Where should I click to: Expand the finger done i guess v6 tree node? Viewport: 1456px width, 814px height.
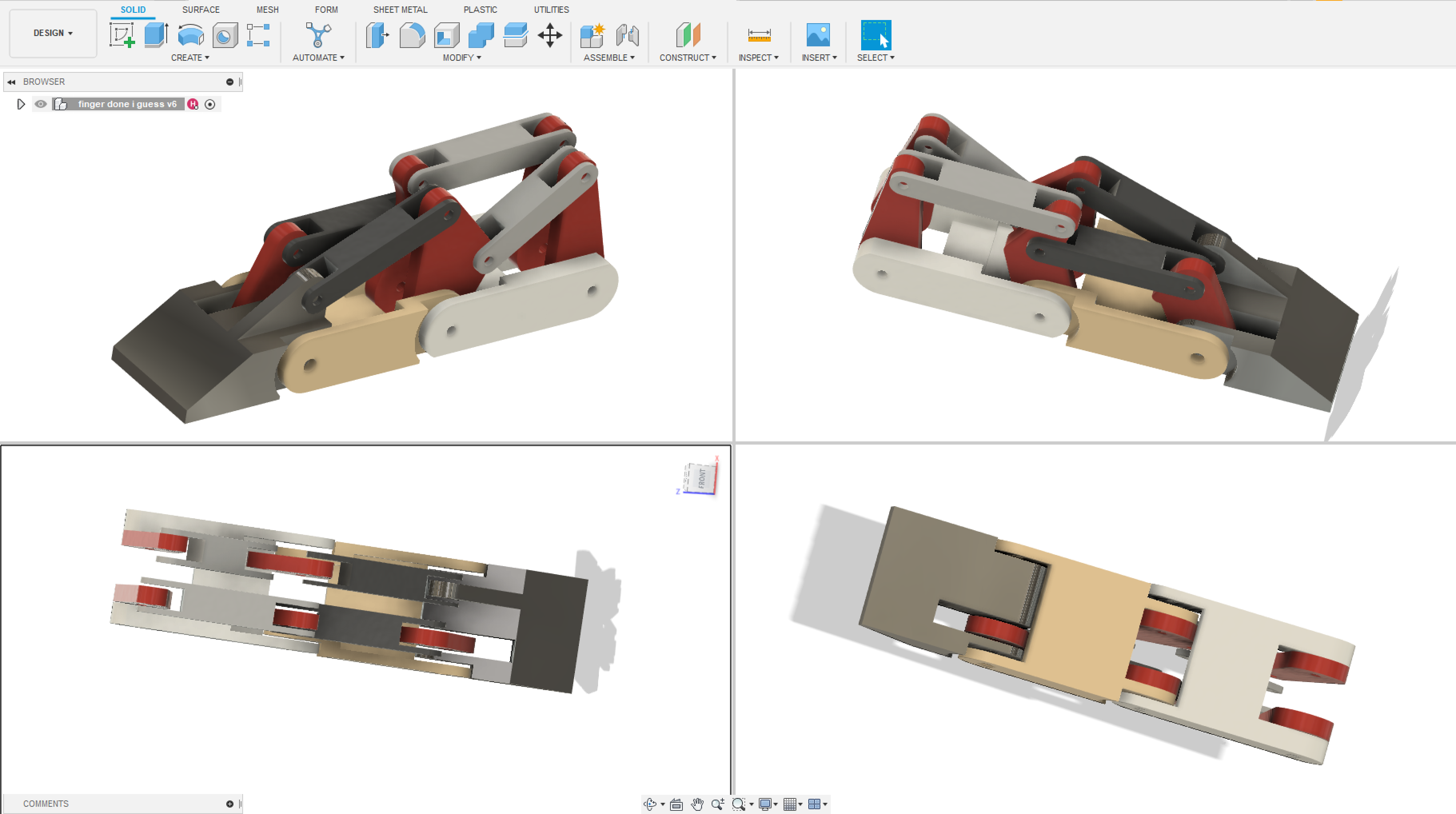21,104
